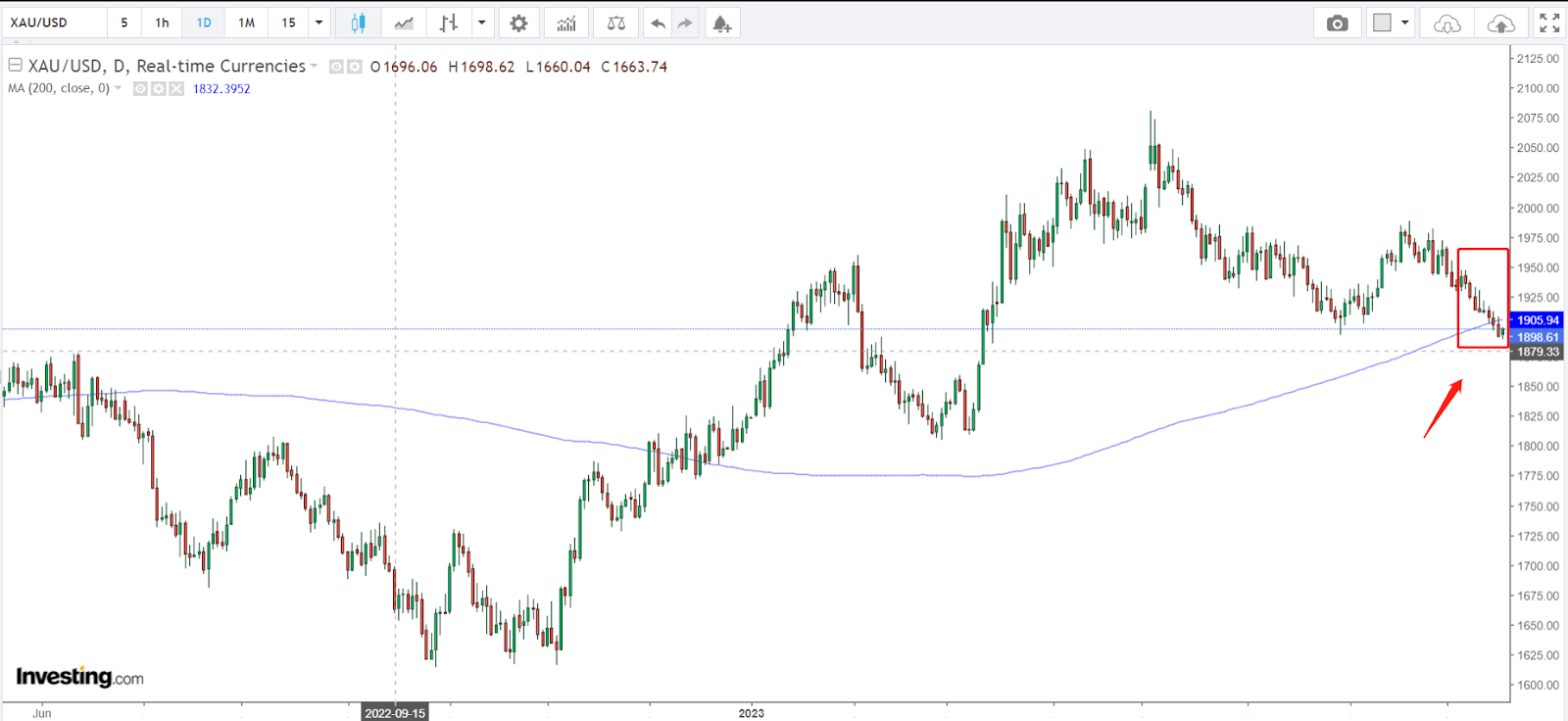The image size is (1568, 721).
Task: Click the 2125.00 price scale label
Action: point(1538,59)
